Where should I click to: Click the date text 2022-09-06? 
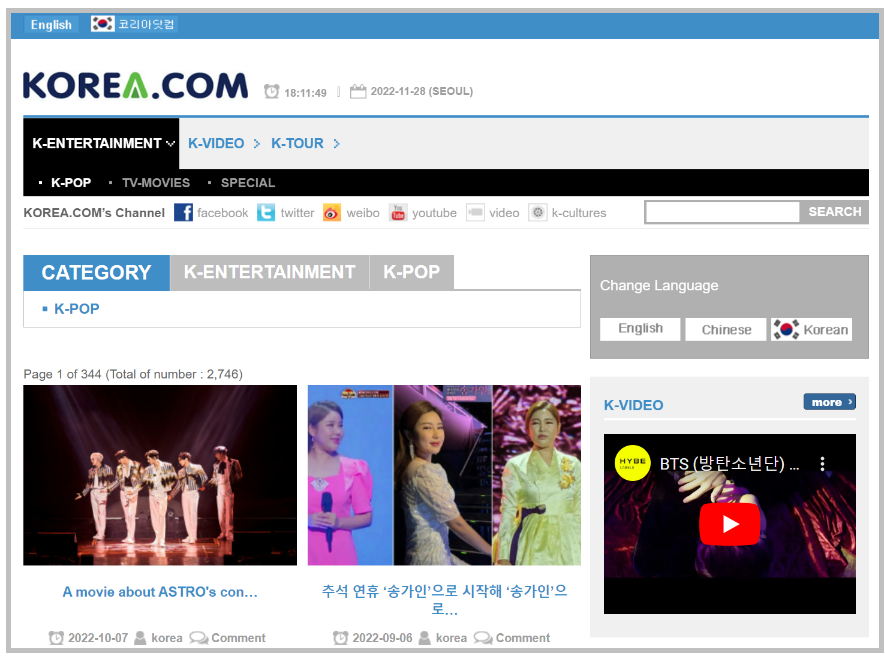click(383, 638)
